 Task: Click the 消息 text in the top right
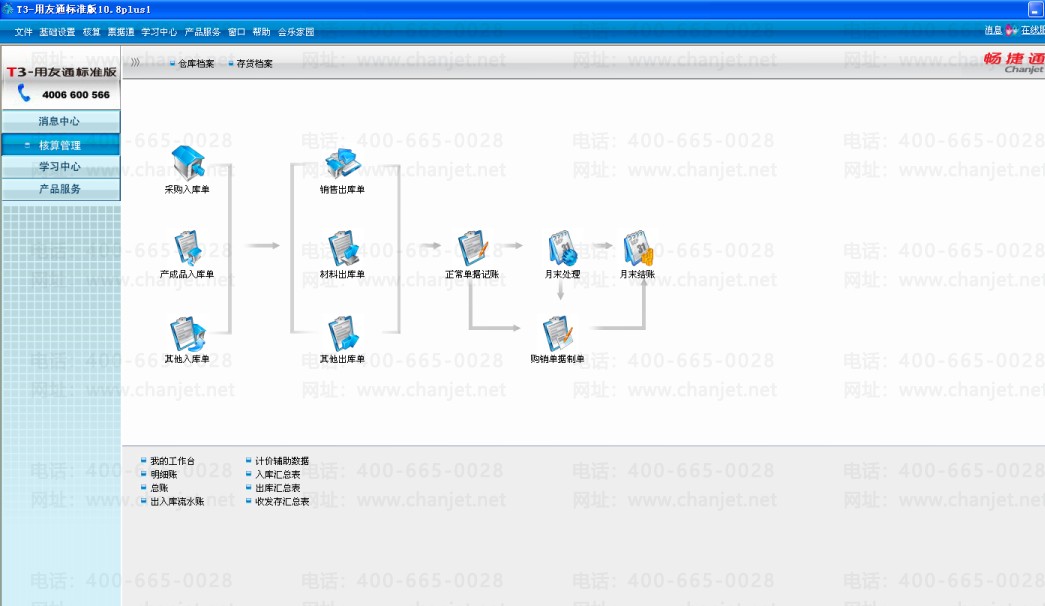[993, 30]
